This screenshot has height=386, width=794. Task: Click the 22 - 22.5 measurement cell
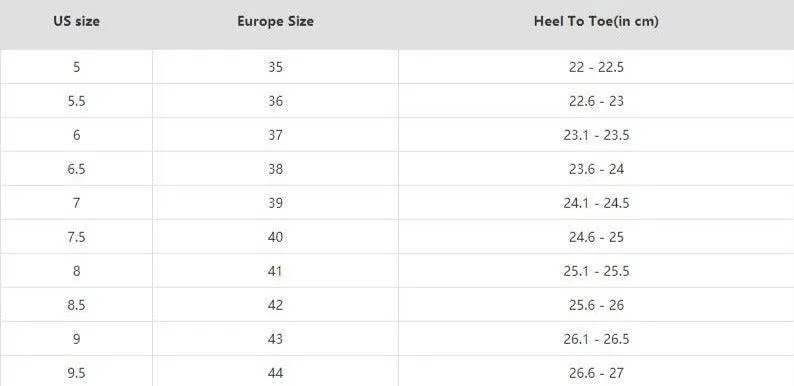point(596,67)
